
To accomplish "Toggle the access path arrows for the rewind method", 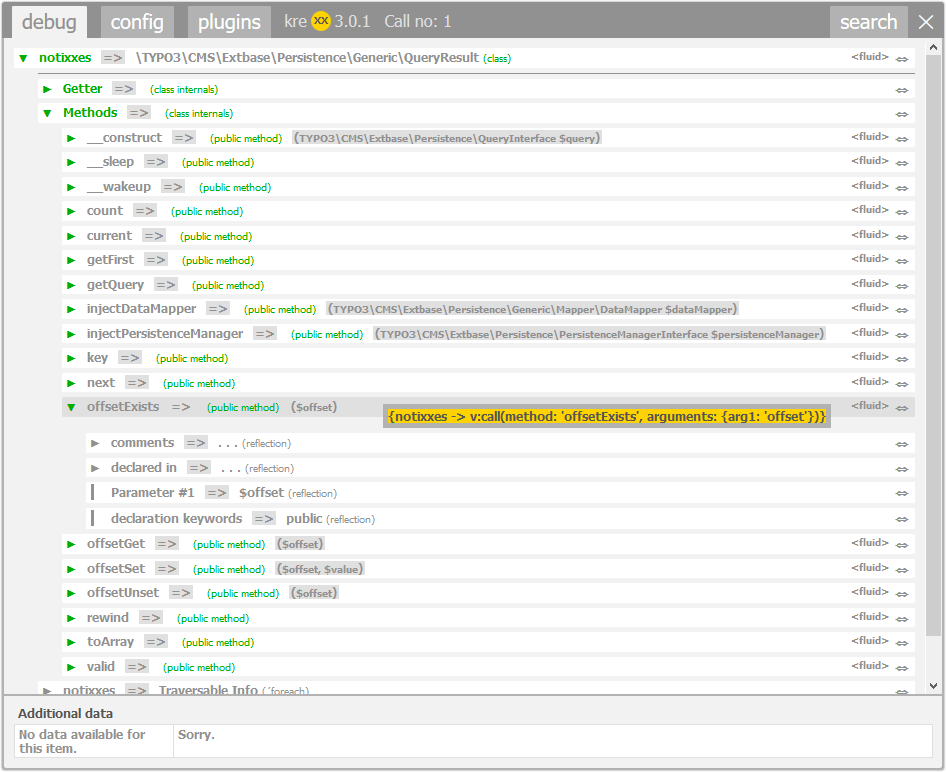I will coord(901,617).
